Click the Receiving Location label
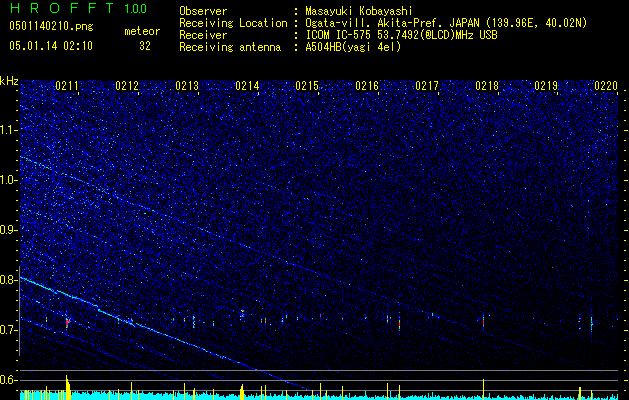Screen dimensions: 629x400 [x=233, y=23]
